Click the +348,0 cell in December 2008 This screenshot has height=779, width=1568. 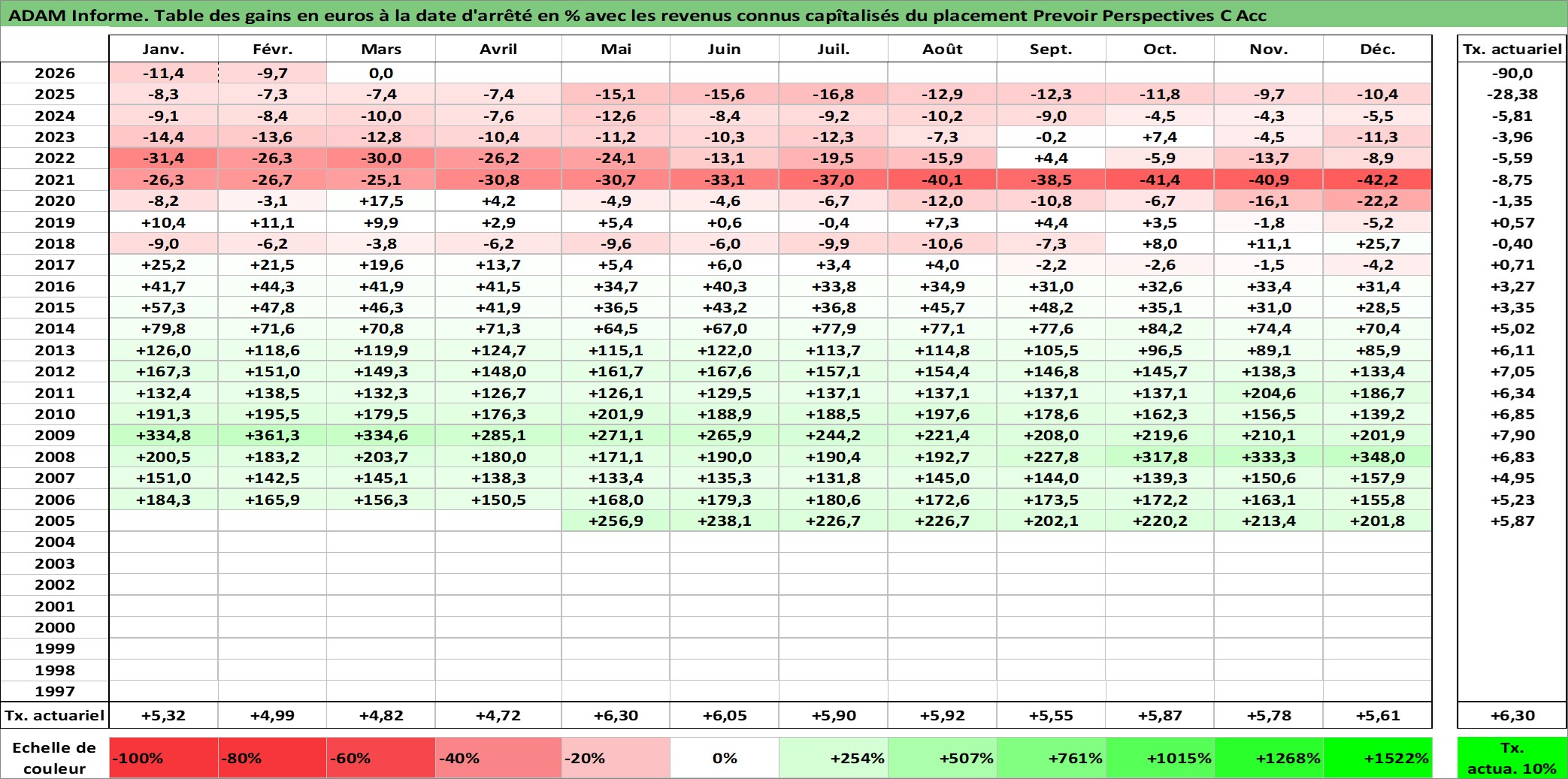[1377, 457]
